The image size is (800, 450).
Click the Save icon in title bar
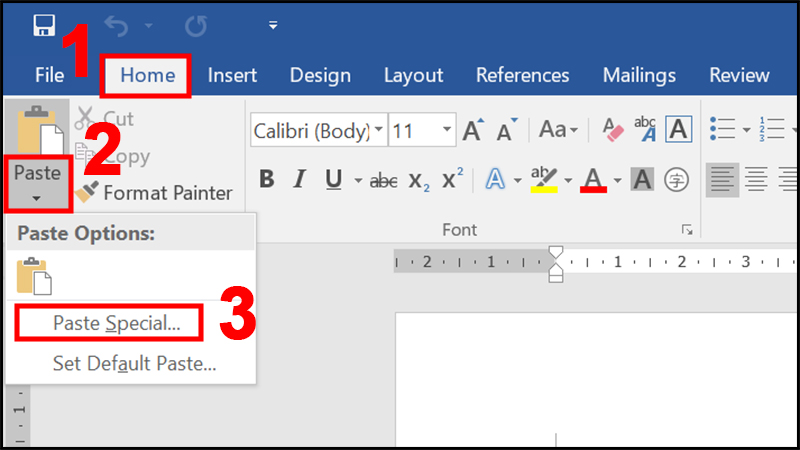[43, 24]
